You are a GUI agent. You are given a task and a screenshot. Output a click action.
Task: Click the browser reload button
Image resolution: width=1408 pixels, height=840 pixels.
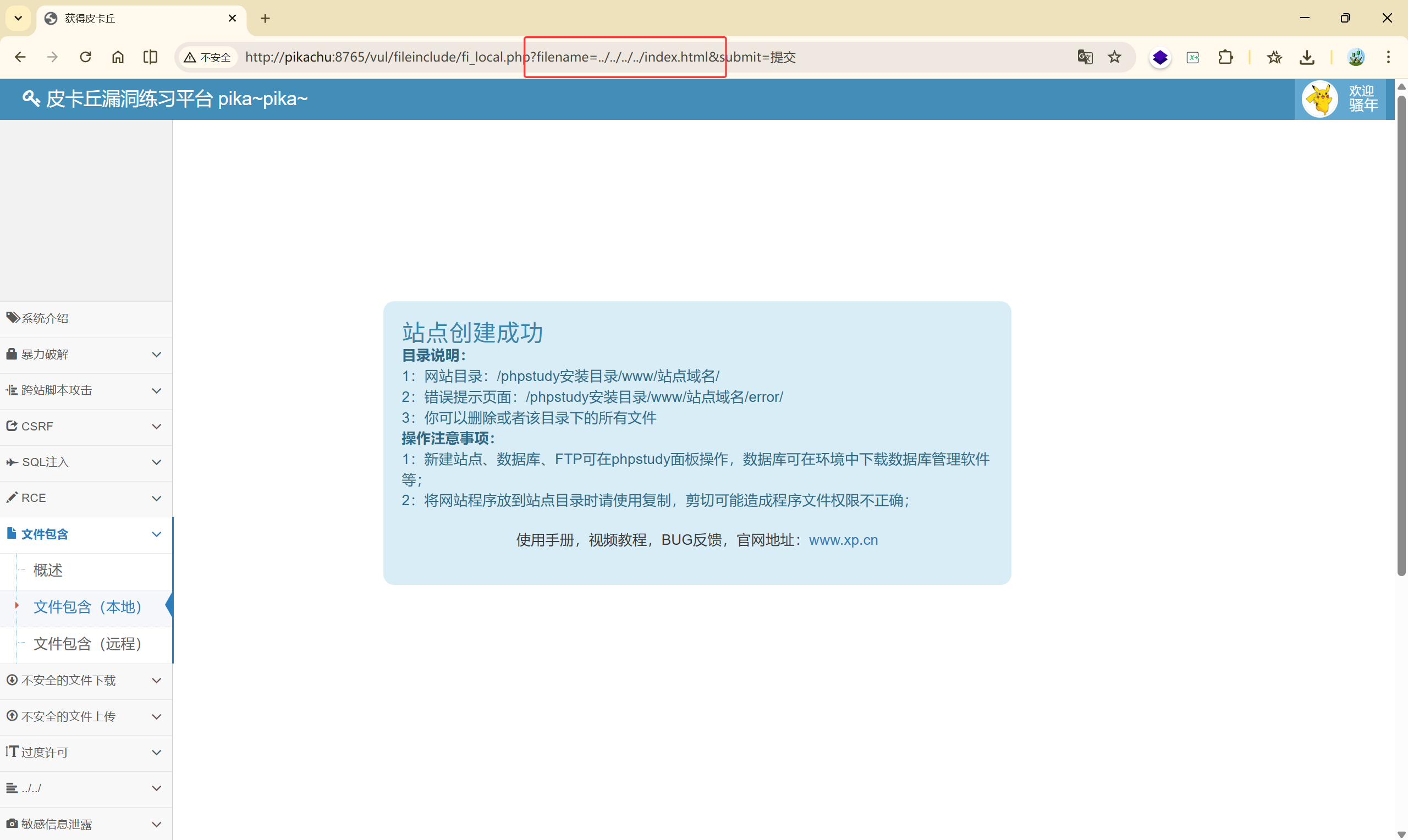pyautogui.click(x=85, y=57)
